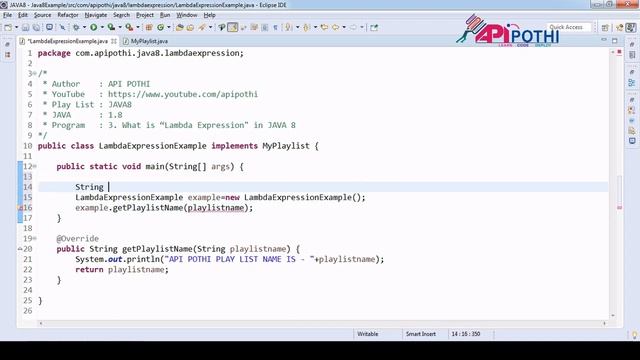Close the LambdaExpressionExample.java tab
The width and height of the screenshot is (640, 360).
coord(113,41)
